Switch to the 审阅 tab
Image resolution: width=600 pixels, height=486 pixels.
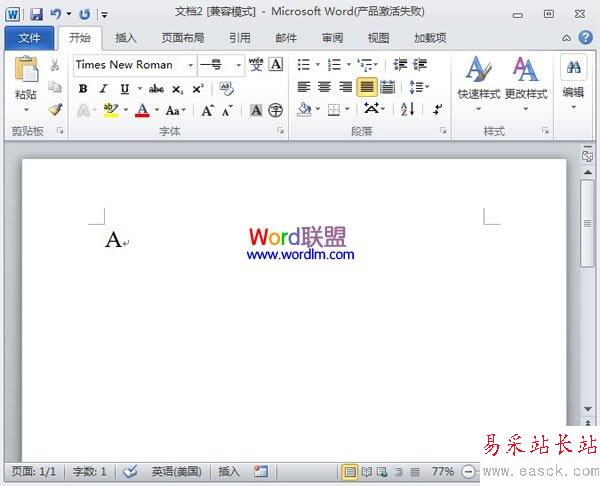pyautogui.click(x=332, y=38)
